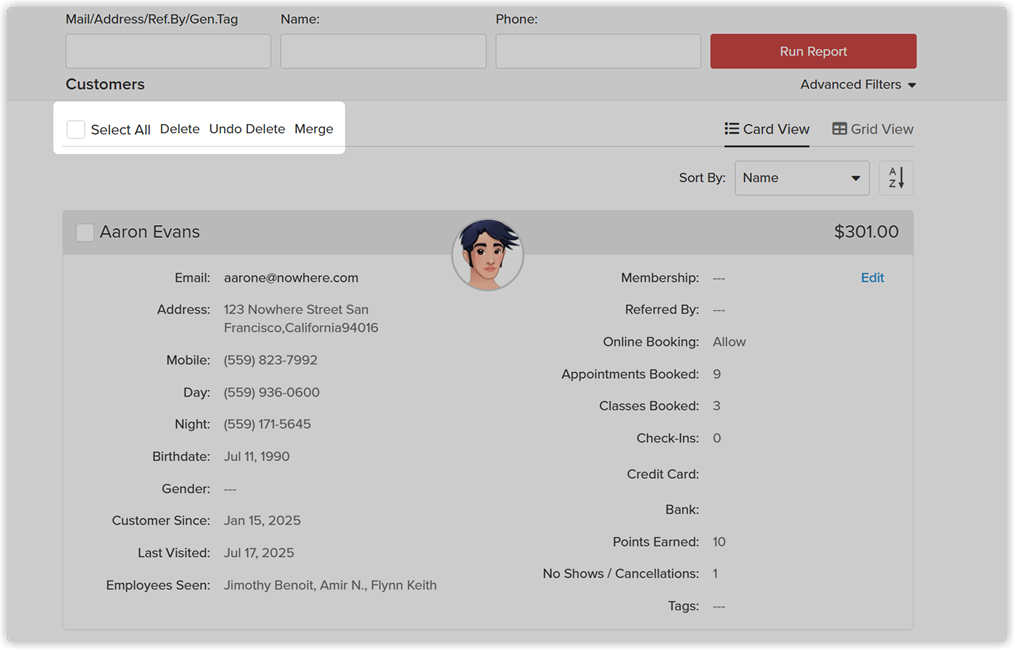Click mobile number (559) 823-7992

pos(271,360)
